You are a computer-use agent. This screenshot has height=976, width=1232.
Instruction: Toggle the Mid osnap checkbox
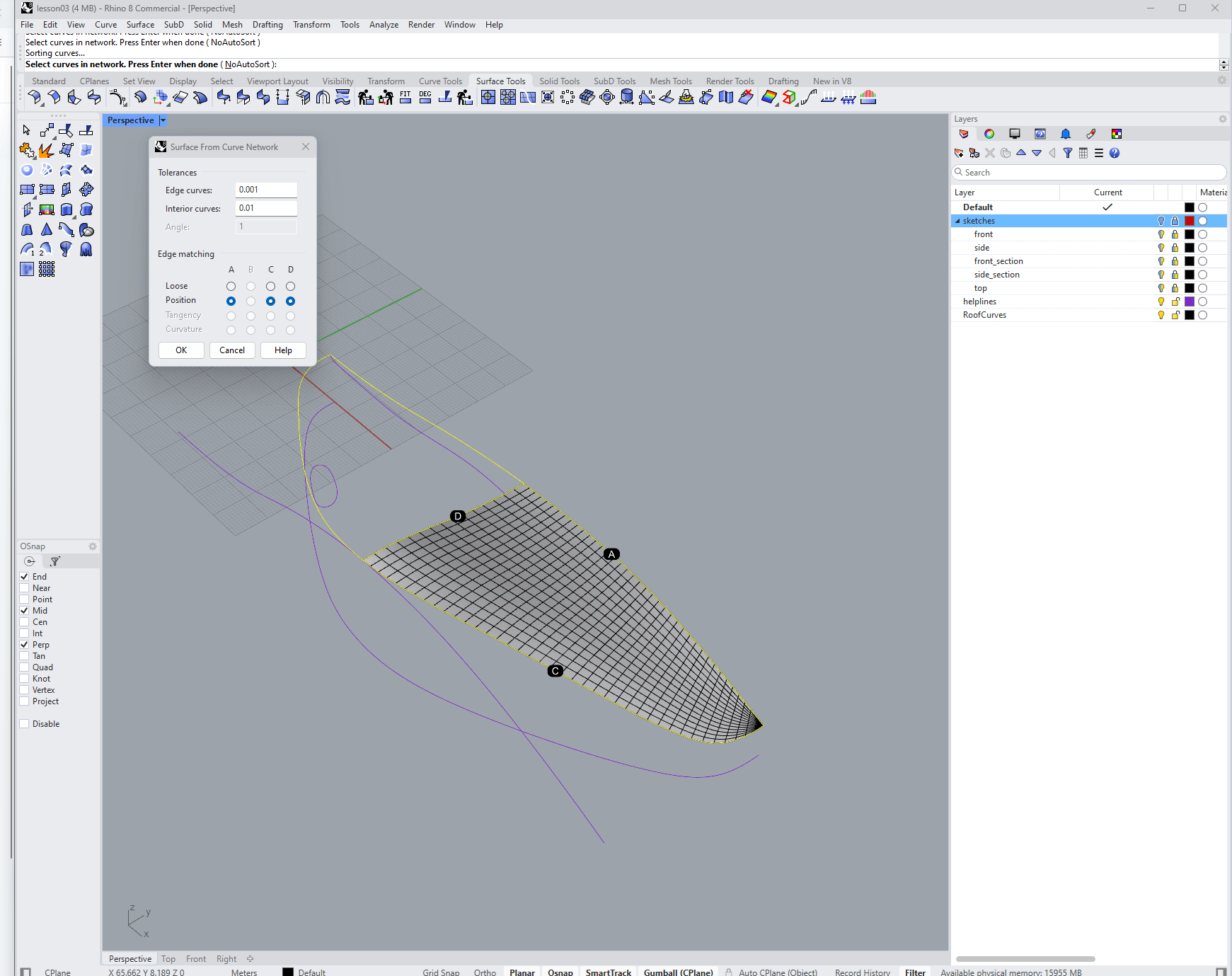(x=24, y=611)
